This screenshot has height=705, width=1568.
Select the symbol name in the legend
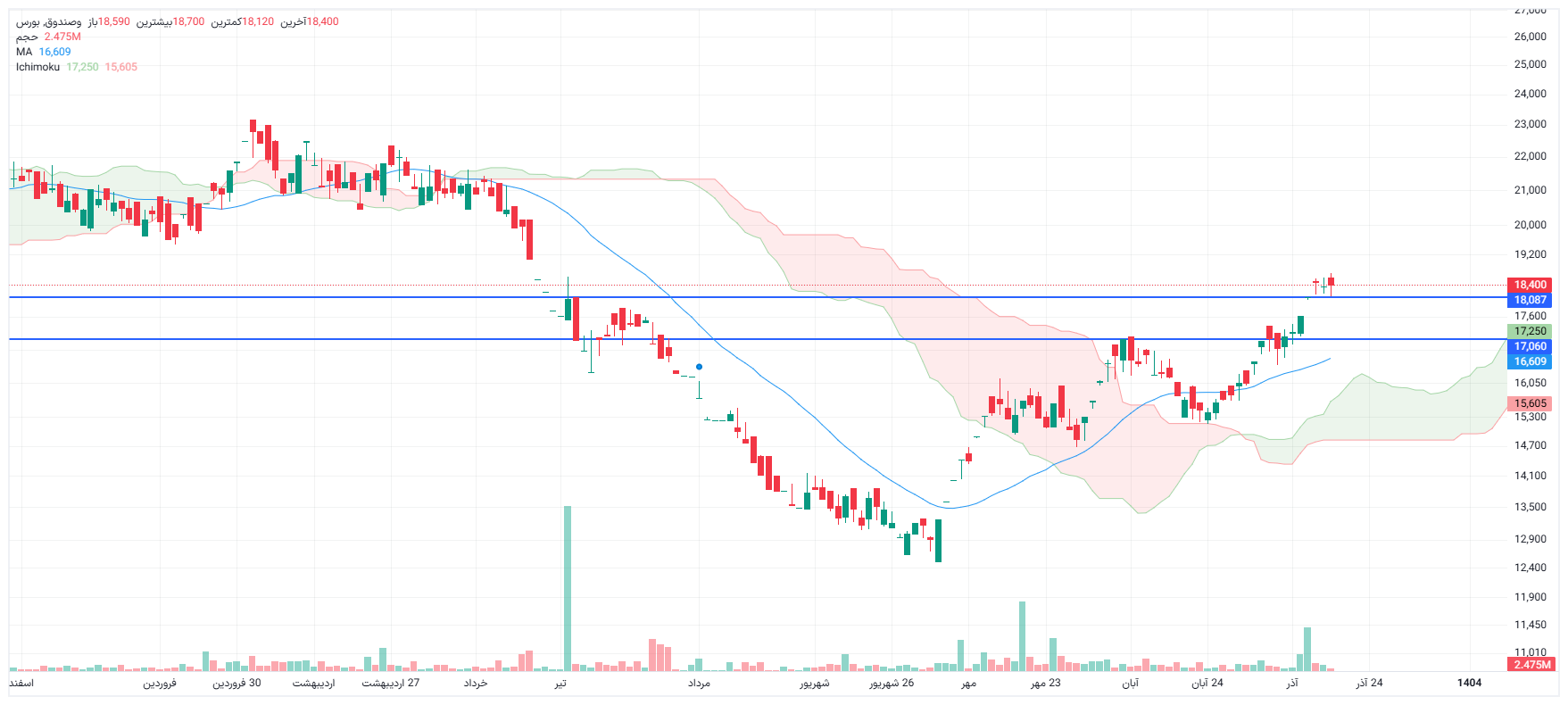[x=49, y=21]
